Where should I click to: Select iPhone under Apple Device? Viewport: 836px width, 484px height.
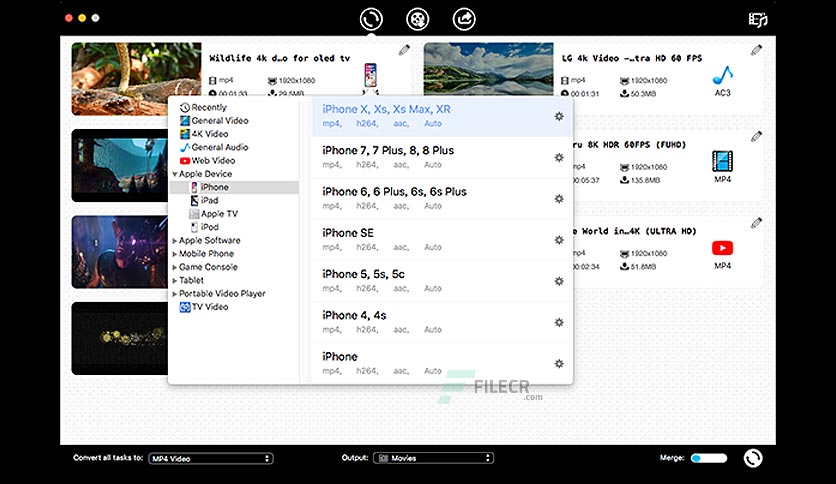pyautogui.click(x=234, y=187)
